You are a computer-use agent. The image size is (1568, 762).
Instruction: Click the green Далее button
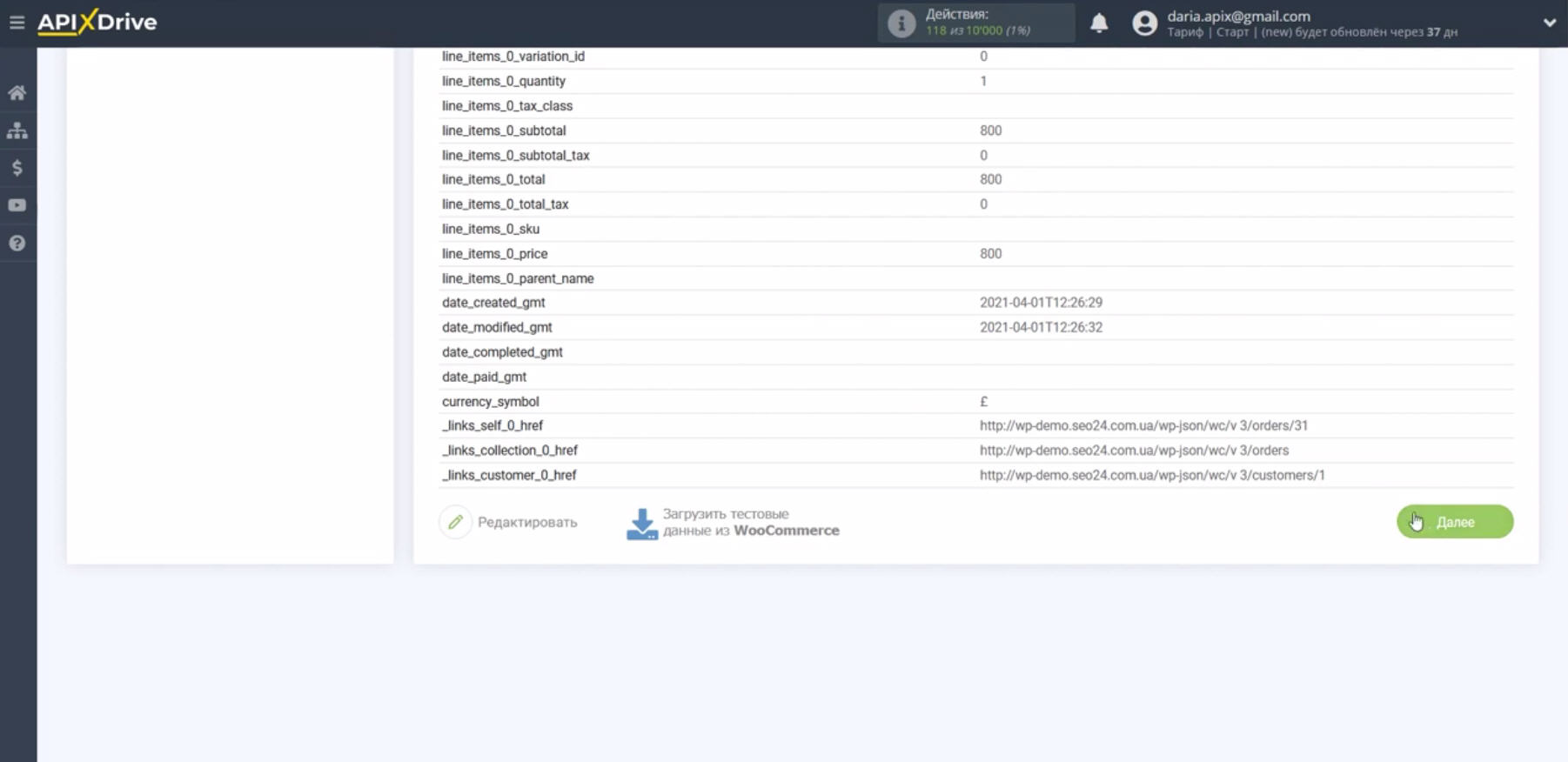[x=1455, y=522]
